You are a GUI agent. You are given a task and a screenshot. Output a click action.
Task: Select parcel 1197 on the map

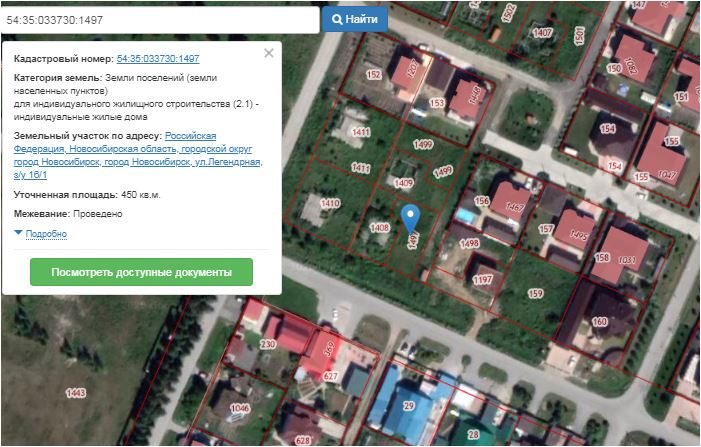pyautogui.click(x=483, y=278)
